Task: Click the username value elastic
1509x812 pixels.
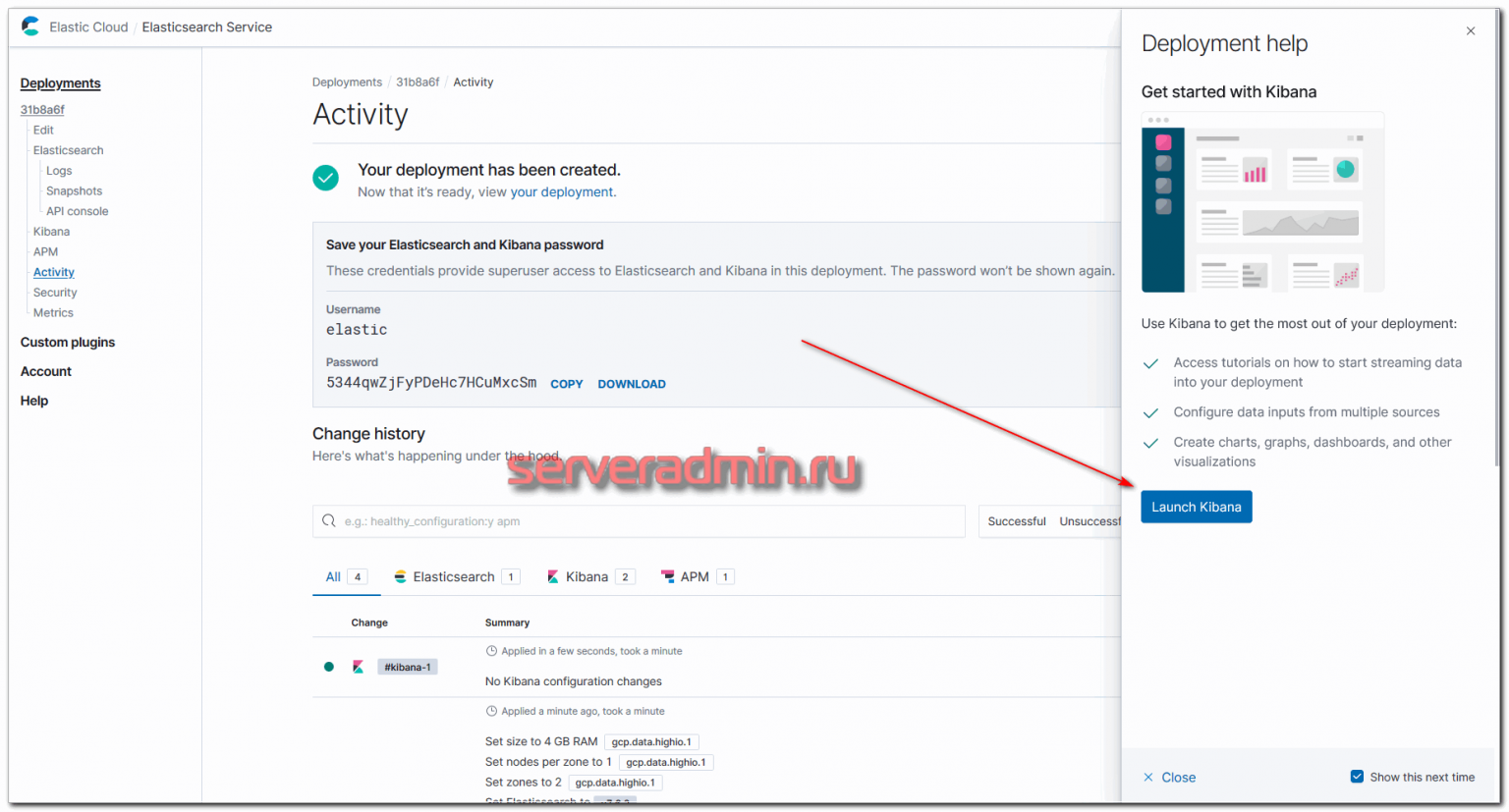Action: tap(357, 330)
